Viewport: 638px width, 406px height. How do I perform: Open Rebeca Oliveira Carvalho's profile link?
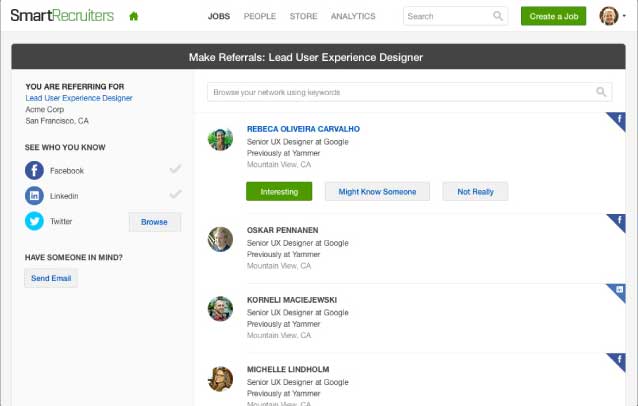pyautogui.click(x=303, y=129)
